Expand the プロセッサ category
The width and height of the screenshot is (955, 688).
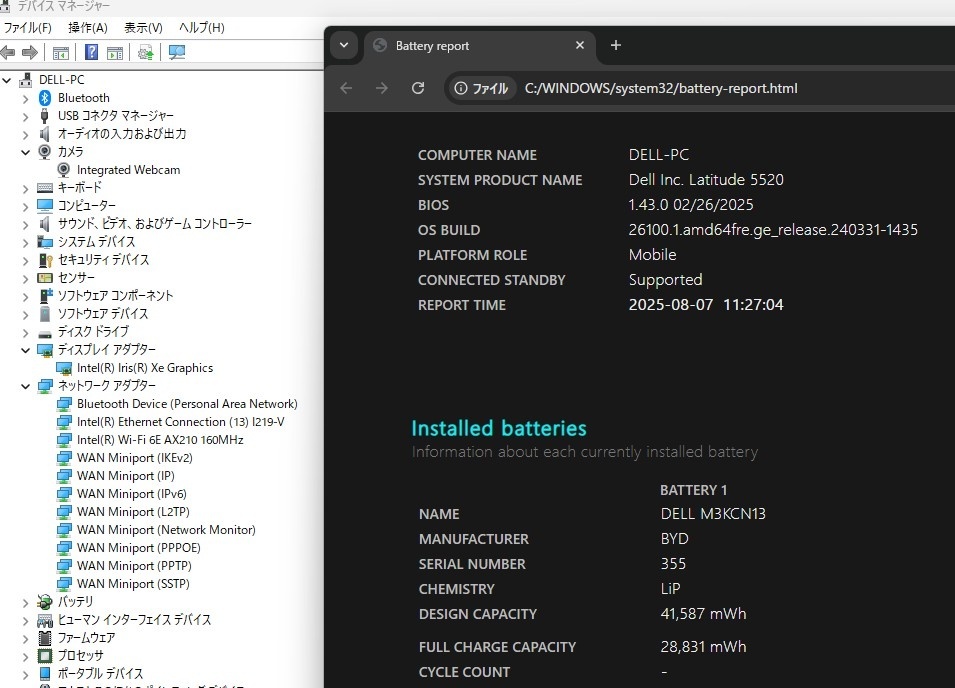point(25,656)
